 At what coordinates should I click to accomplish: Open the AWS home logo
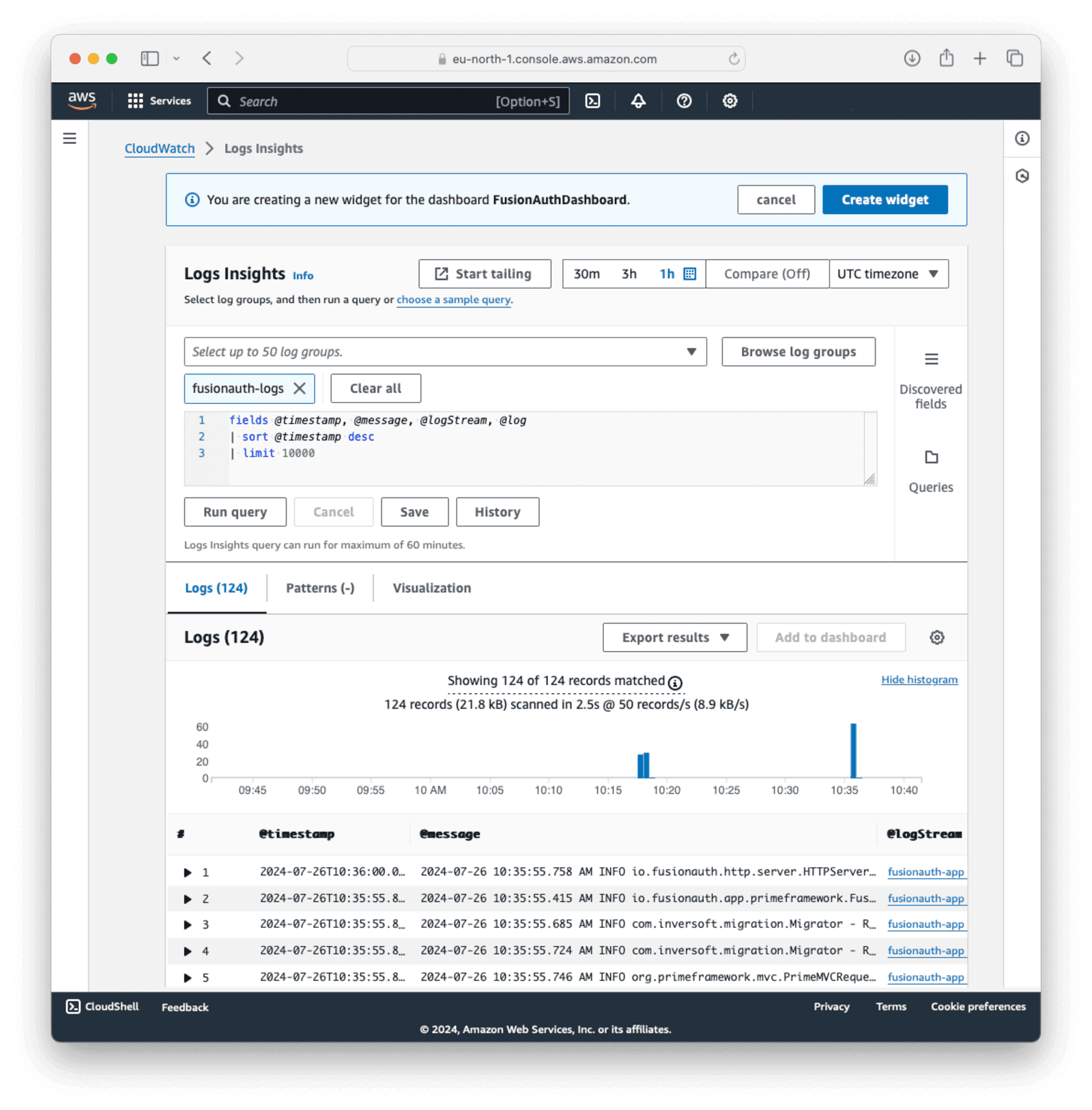(82, 100)
